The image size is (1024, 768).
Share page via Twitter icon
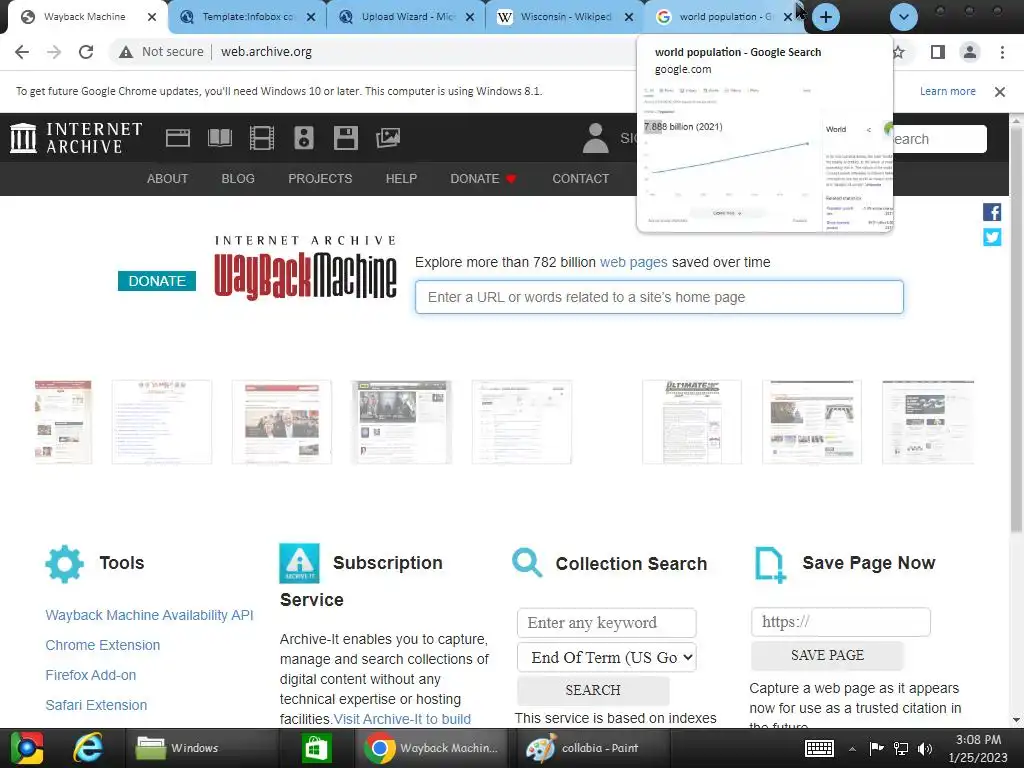click(x=991, y=237)
